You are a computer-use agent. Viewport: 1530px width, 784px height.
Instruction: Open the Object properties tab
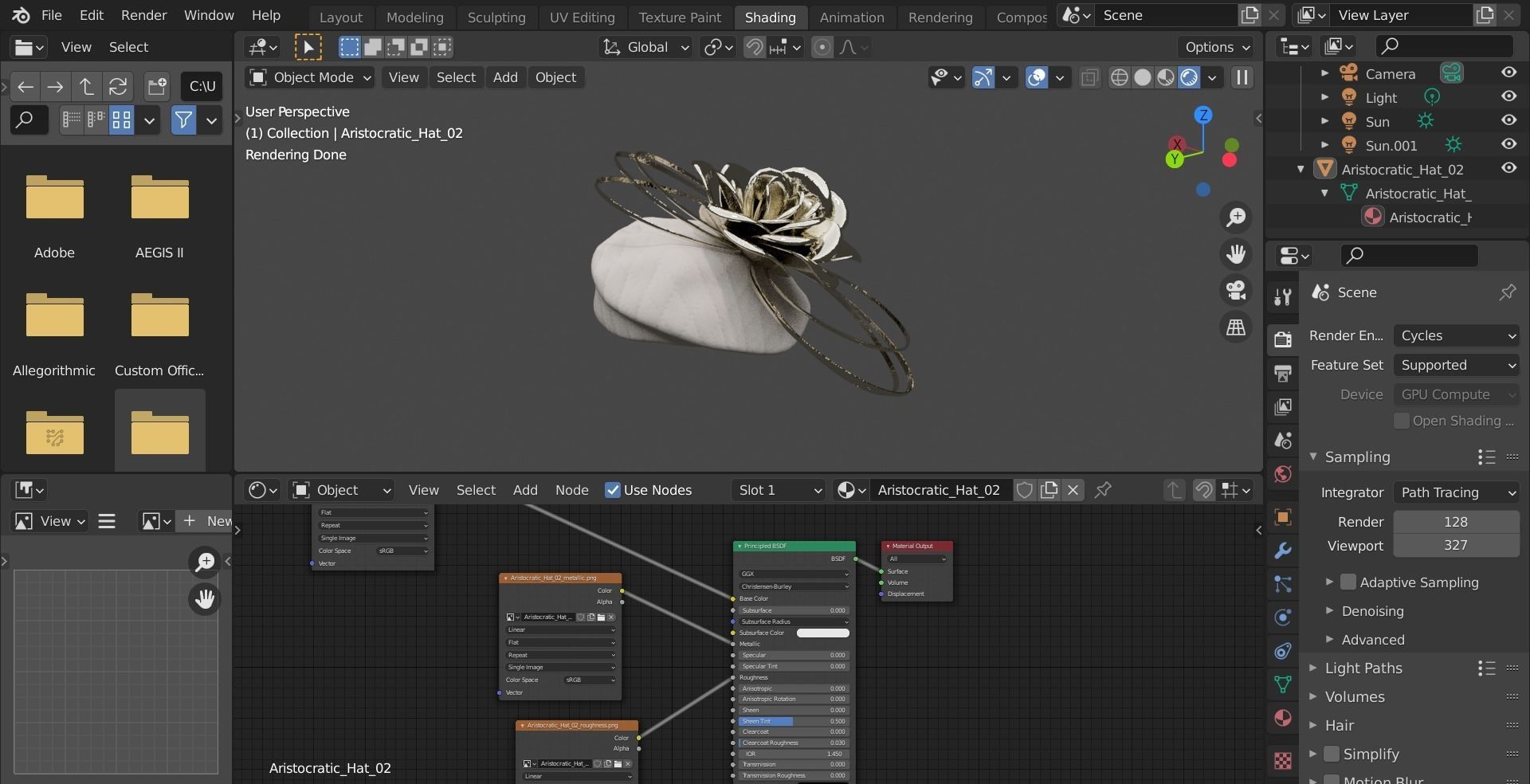tap(1282, 517)
